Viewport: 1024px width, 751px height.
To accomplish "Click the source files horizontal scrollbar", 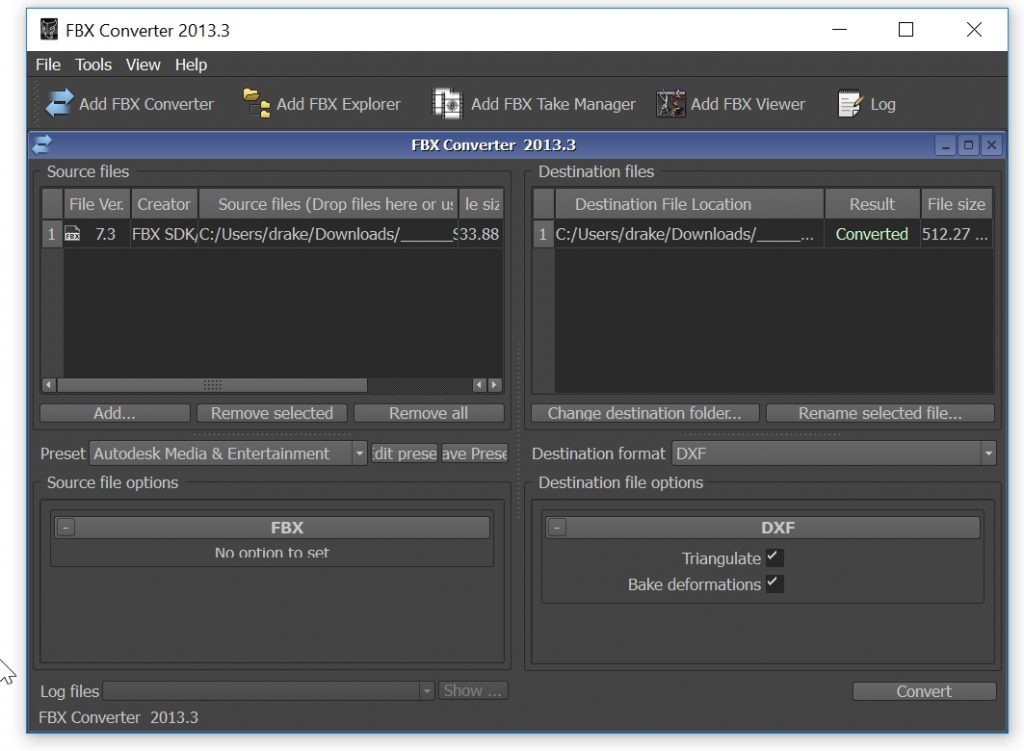I will click(212, 385).
